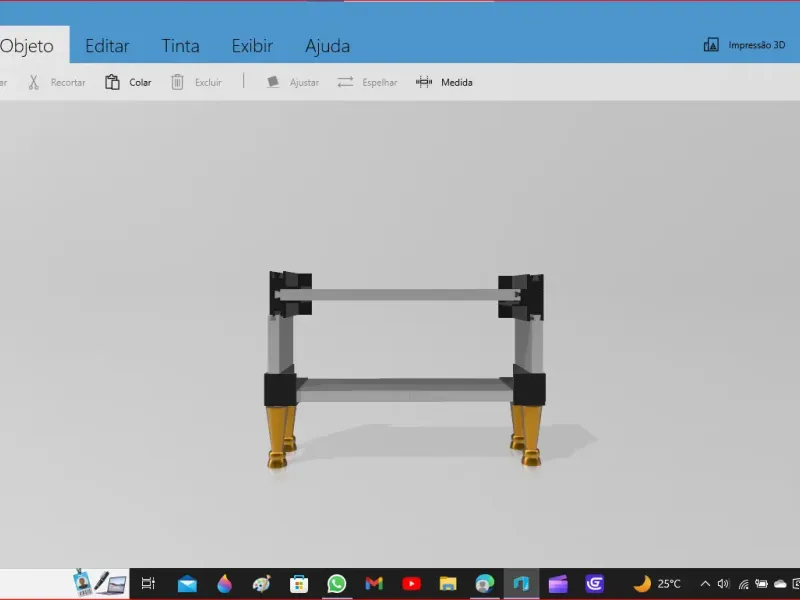Open the droplet-shaped app in taskbar

224,584
